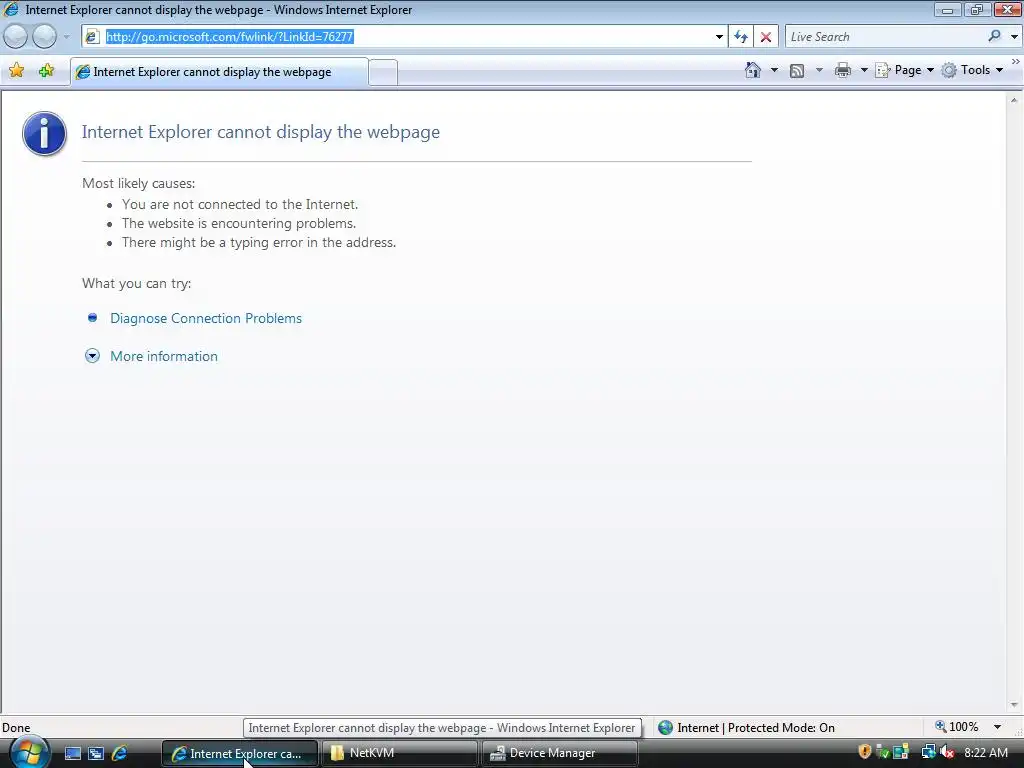Open the address bar history dropdown
This screenshot has width=1024, height=768.
(719, 37)
